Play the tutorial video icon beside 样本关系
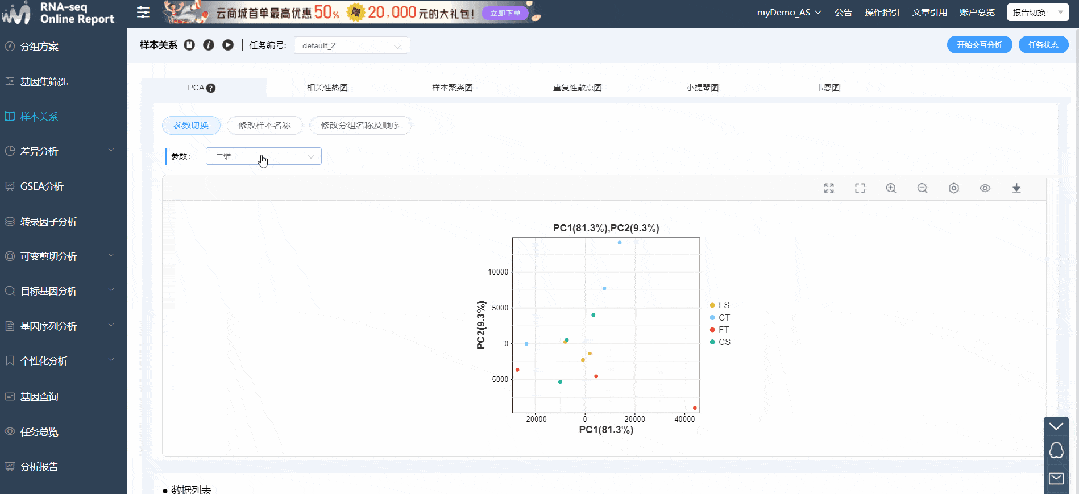This screenshot has height=494, width=1079. coord(228,45)
